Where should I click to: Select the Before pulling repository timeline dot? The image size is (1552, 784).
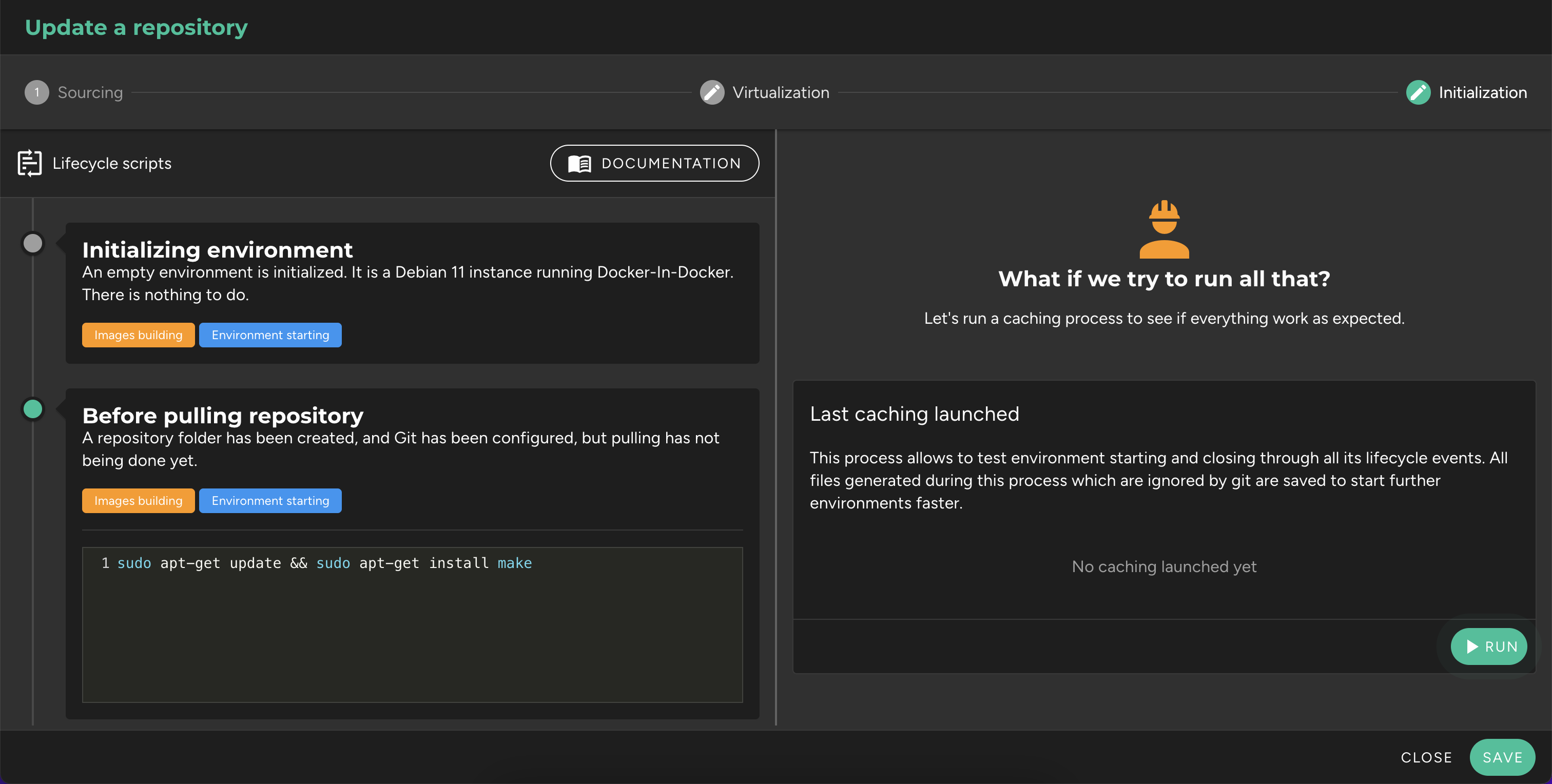click(32, 409)
